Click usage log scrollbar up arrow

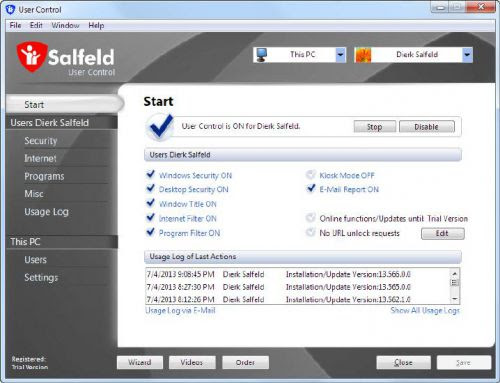point(455,273)
